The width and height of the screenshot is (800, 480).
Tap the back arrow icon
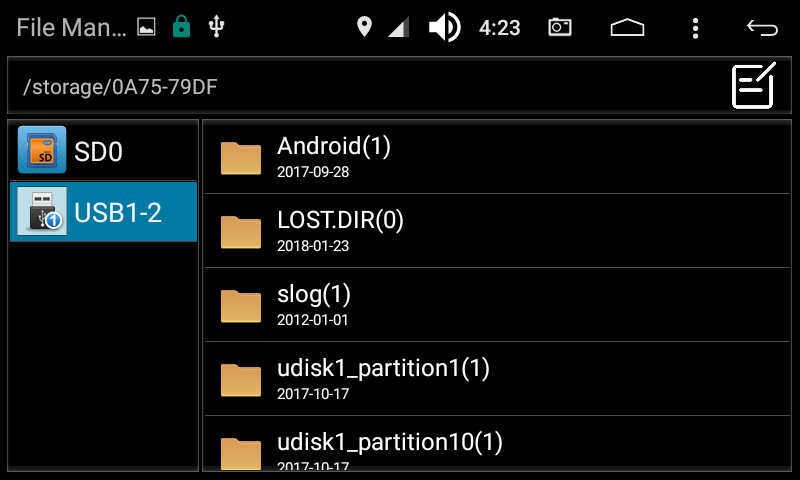pos(762,28)
